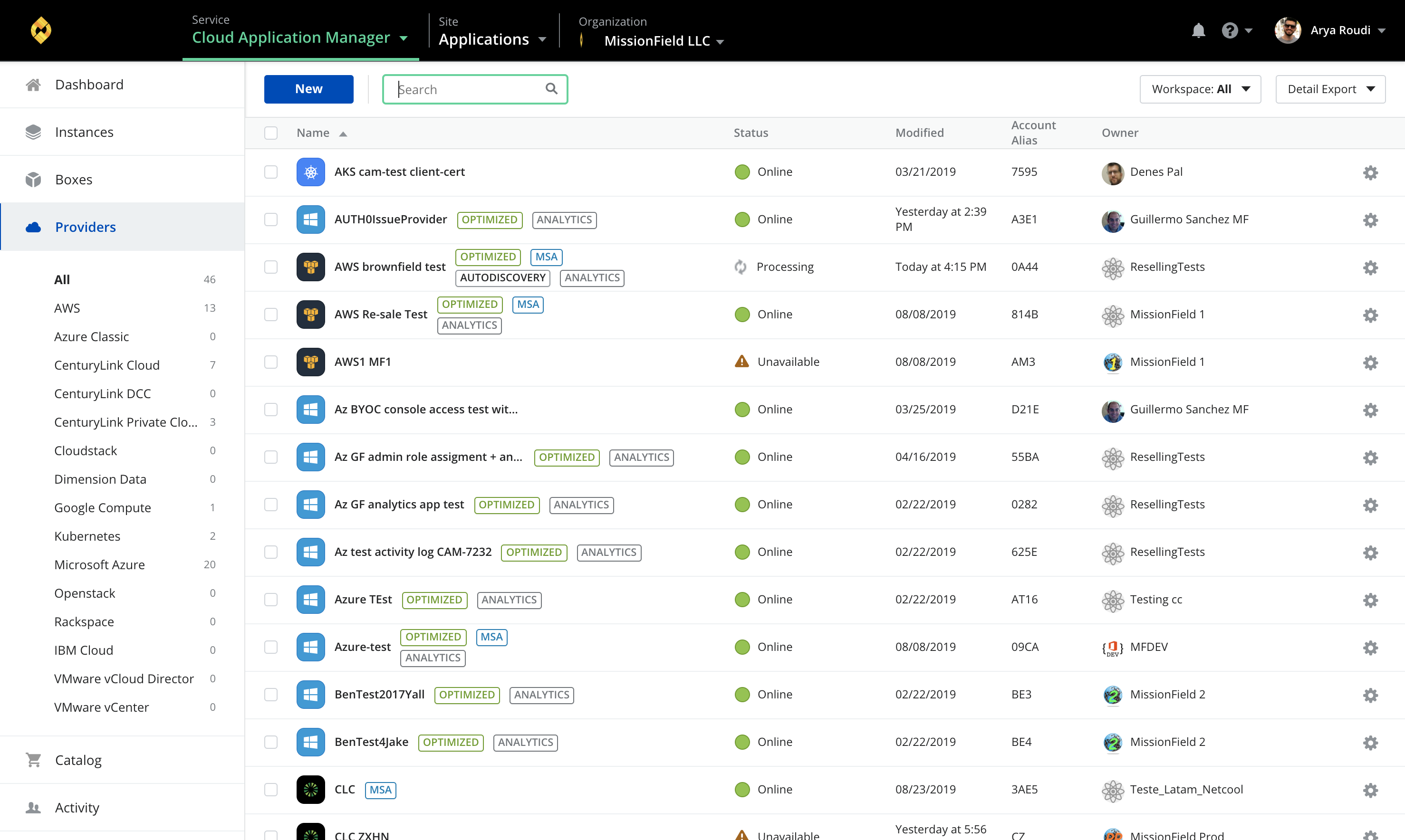1405x840 pixels.
Task: Open gear settings for CLC row
Action: tap(1370, 791)
